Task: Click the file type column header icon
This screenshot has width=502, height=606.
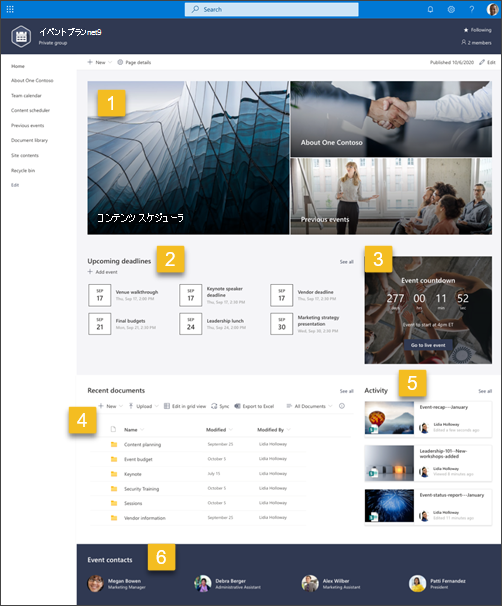Action: pos(113,429)
